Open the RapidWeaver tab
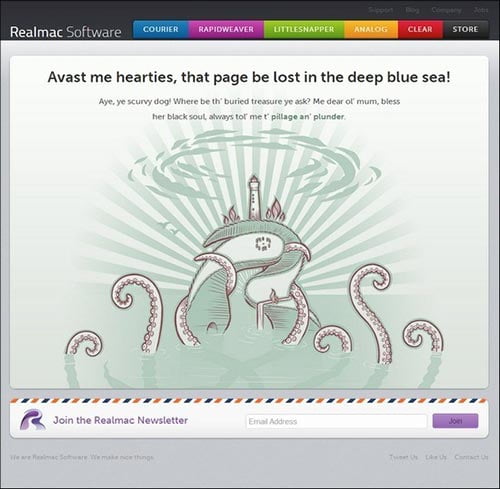500x489 pixels. click(226, 29)
